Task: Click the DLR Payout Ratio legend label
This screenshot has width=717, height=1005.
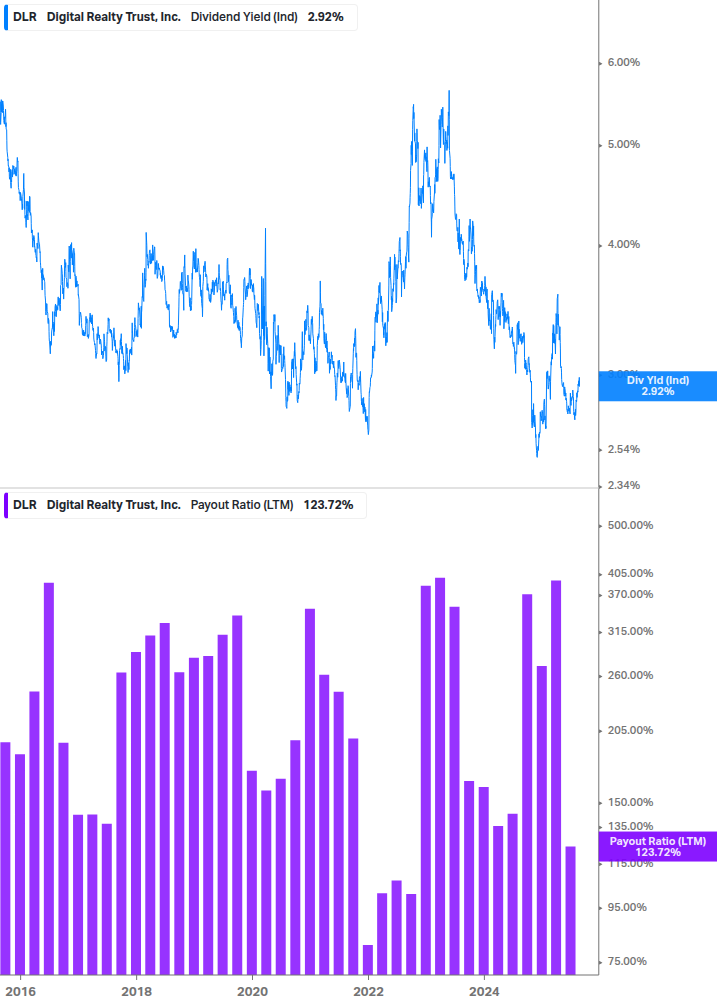Action: [183, 505]
